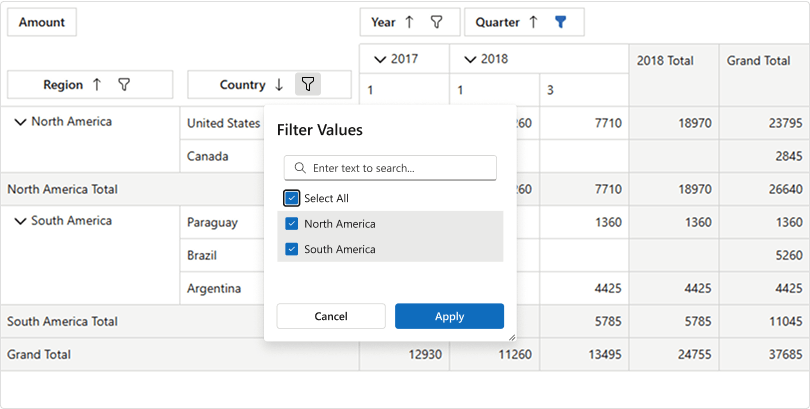Click the Filter popup resize grip
Viewport: 810px width, 409px height.
coord(511,336)
